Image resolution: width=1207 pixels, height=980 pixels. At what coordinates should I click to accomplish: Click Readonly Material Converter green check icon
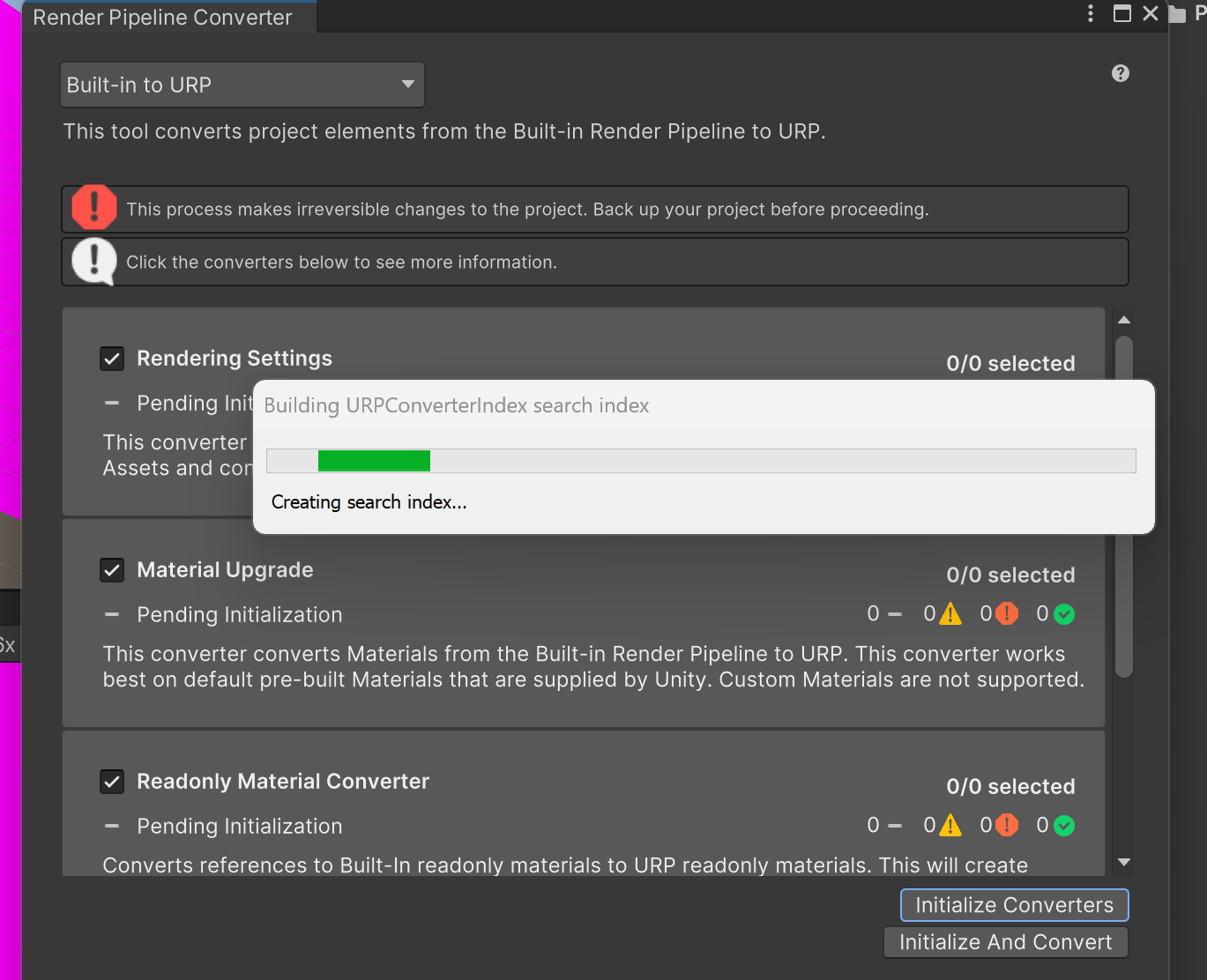click(1064, 826)
